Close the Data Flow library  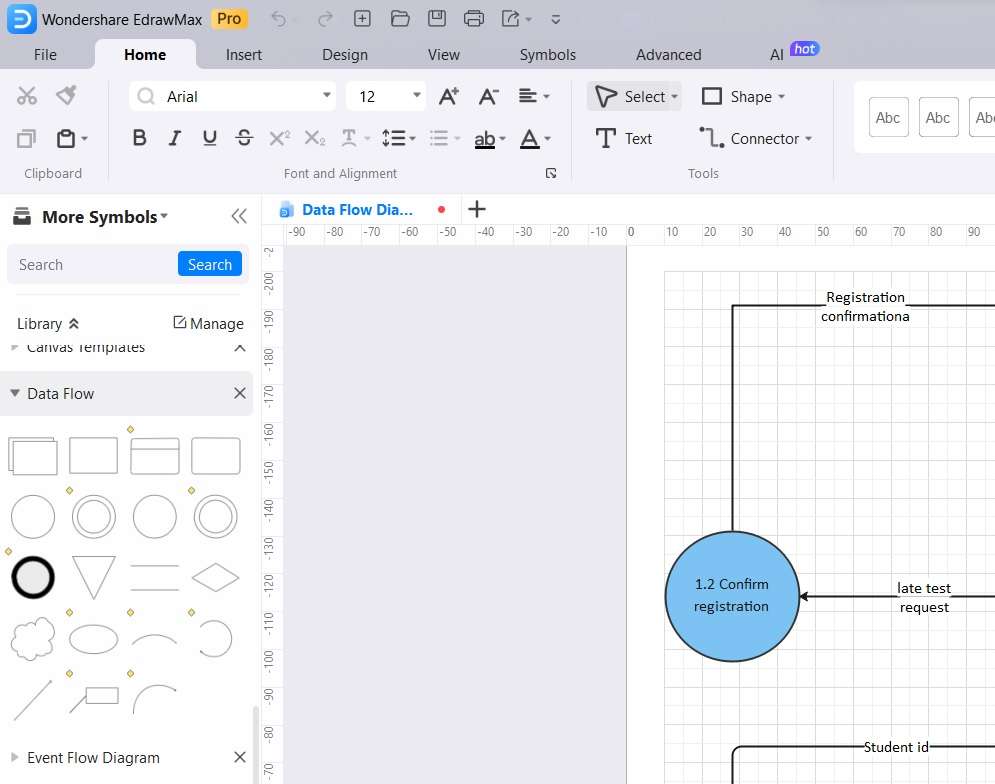point(240,394)
